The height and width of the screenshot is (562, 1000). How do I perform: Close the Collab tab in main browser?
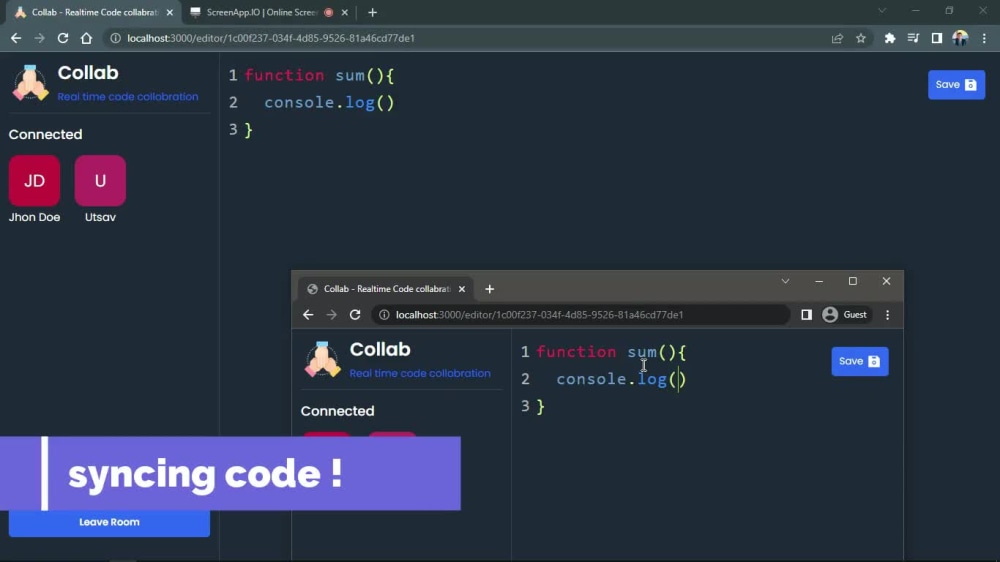tap(170, 12)
